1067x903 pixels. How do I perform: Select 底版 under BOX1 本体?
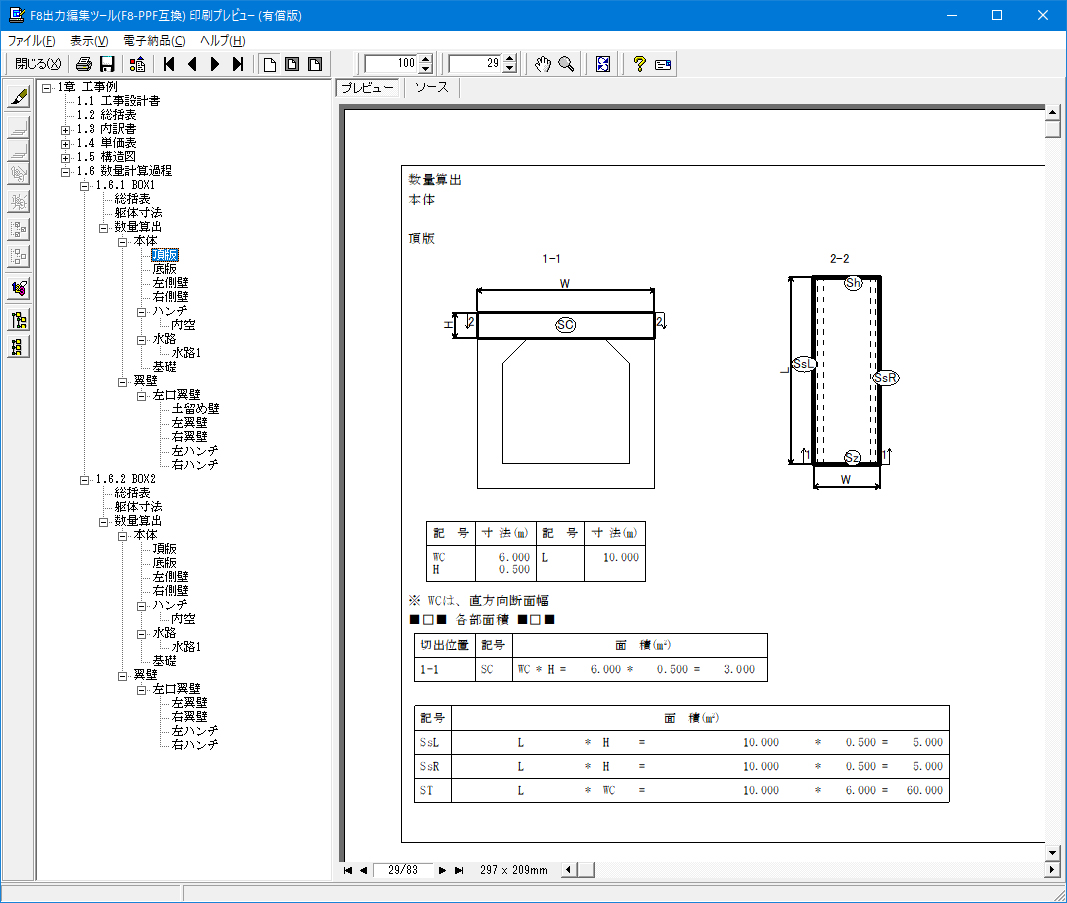[165, 269]
